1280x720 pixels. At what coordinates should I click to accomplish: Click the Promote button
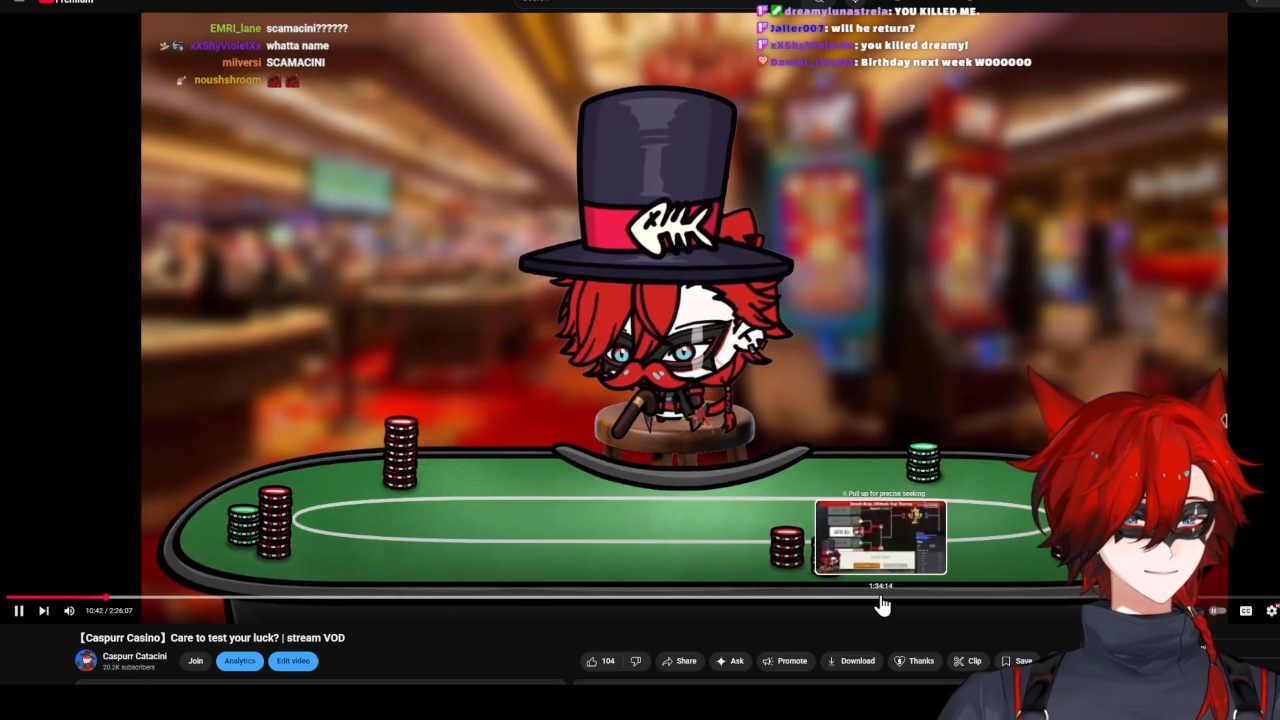click(x=785, y=661)
